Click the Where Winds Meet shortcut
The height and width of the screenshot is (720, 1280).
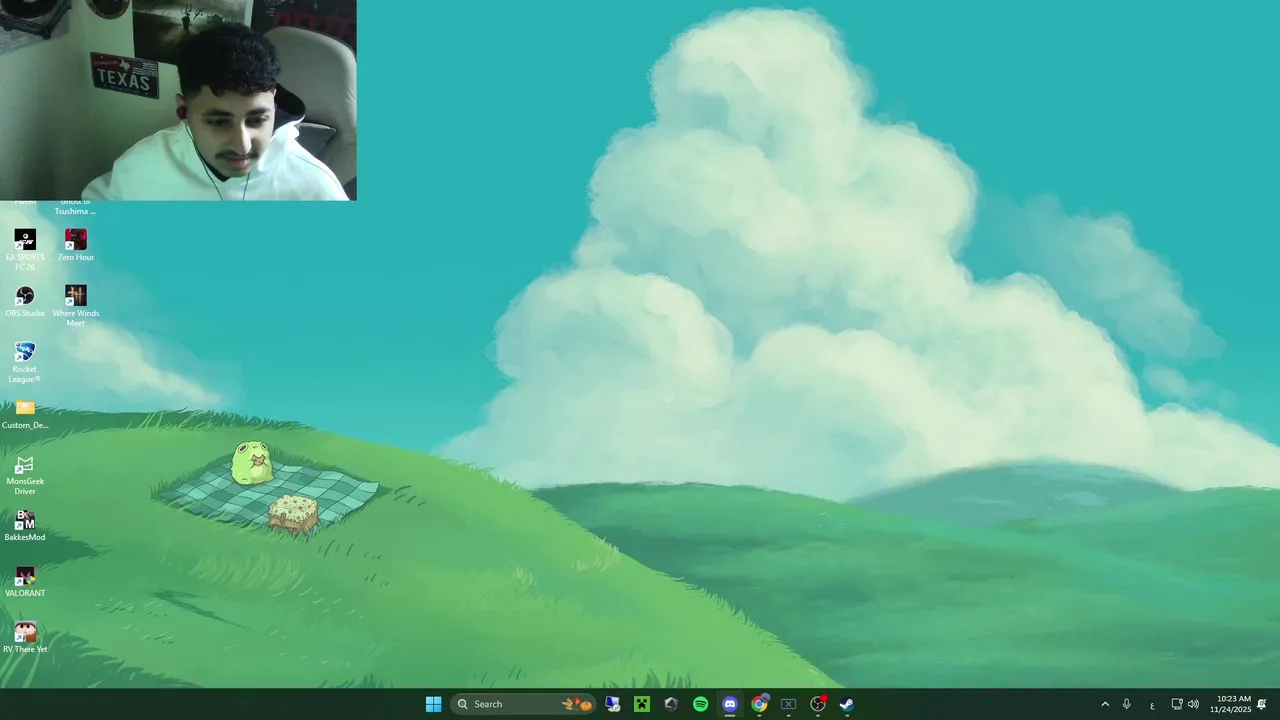click(76, 305)
